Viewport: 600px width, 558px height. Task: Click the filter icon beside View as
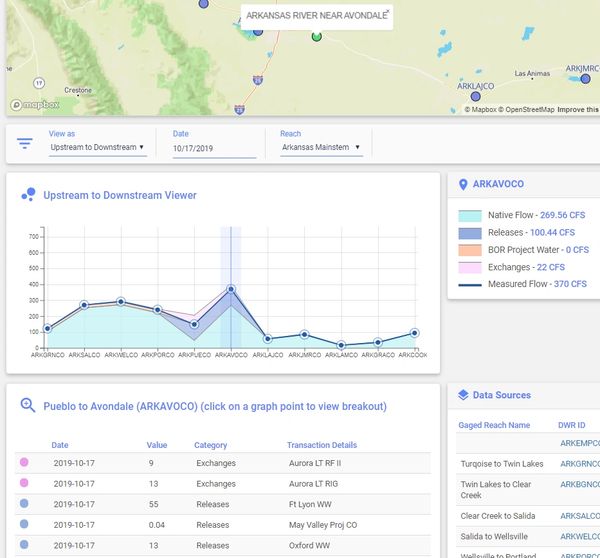[25, 143]
